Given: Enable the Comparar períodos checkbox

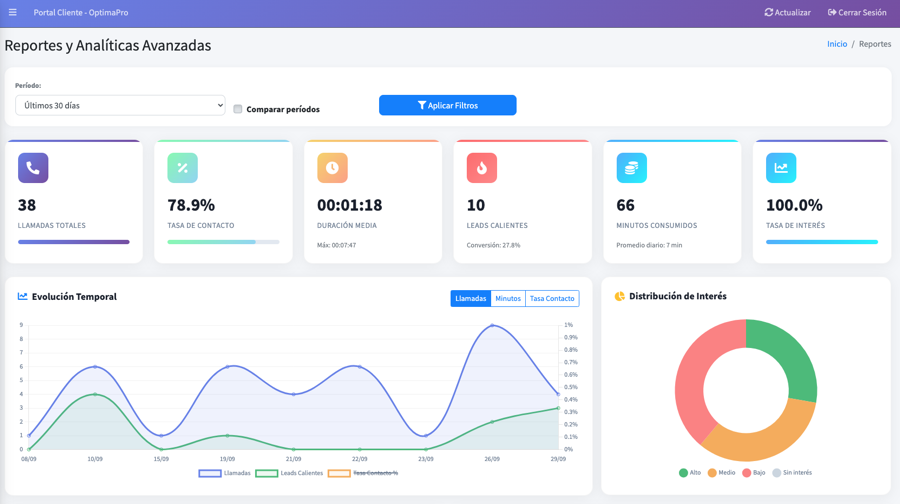Looking at the screenshot, I should [238, 109].
